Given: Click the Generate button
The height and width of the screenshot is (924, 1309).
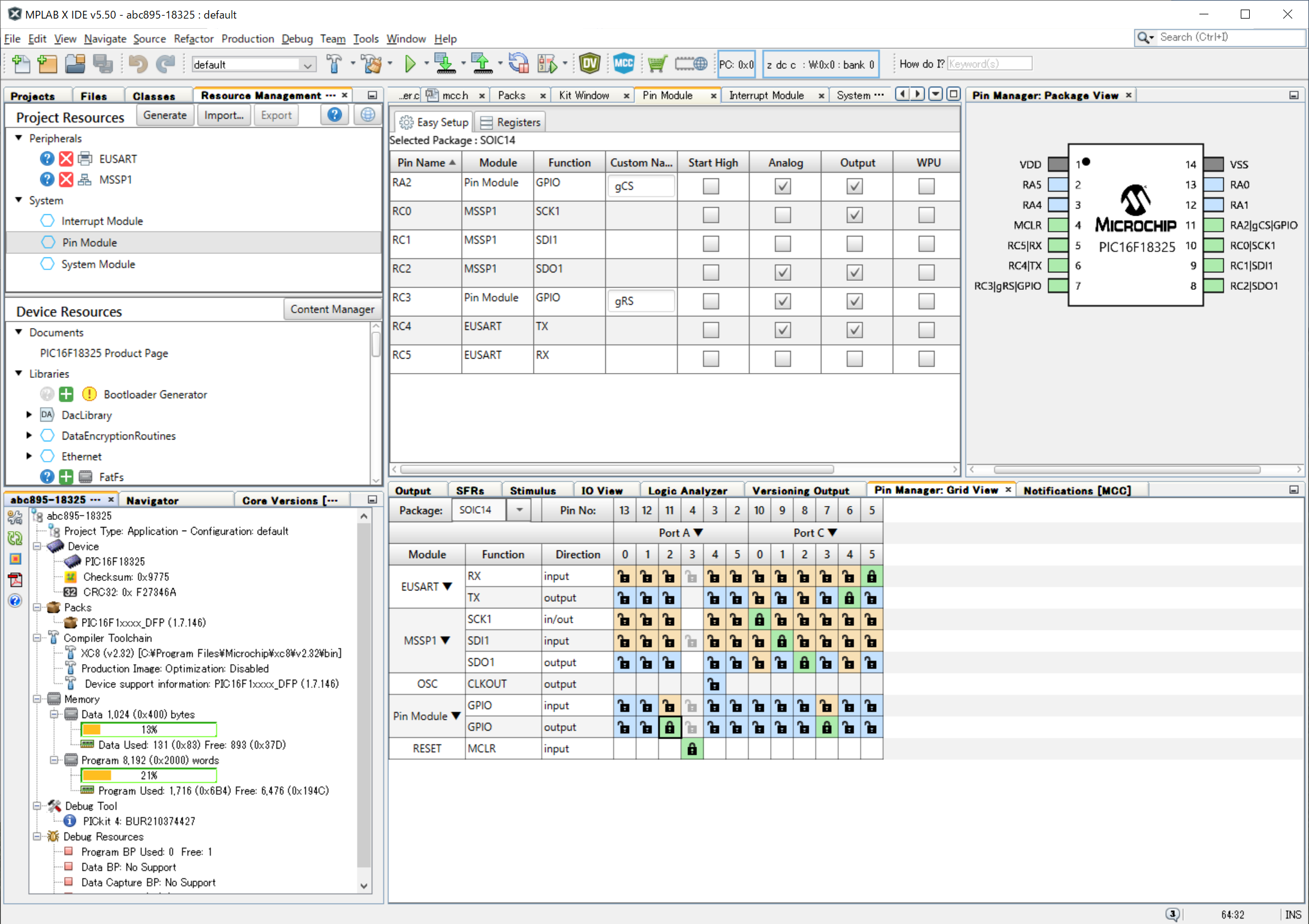Looking at the screenshot, I should tap(165, 115).
